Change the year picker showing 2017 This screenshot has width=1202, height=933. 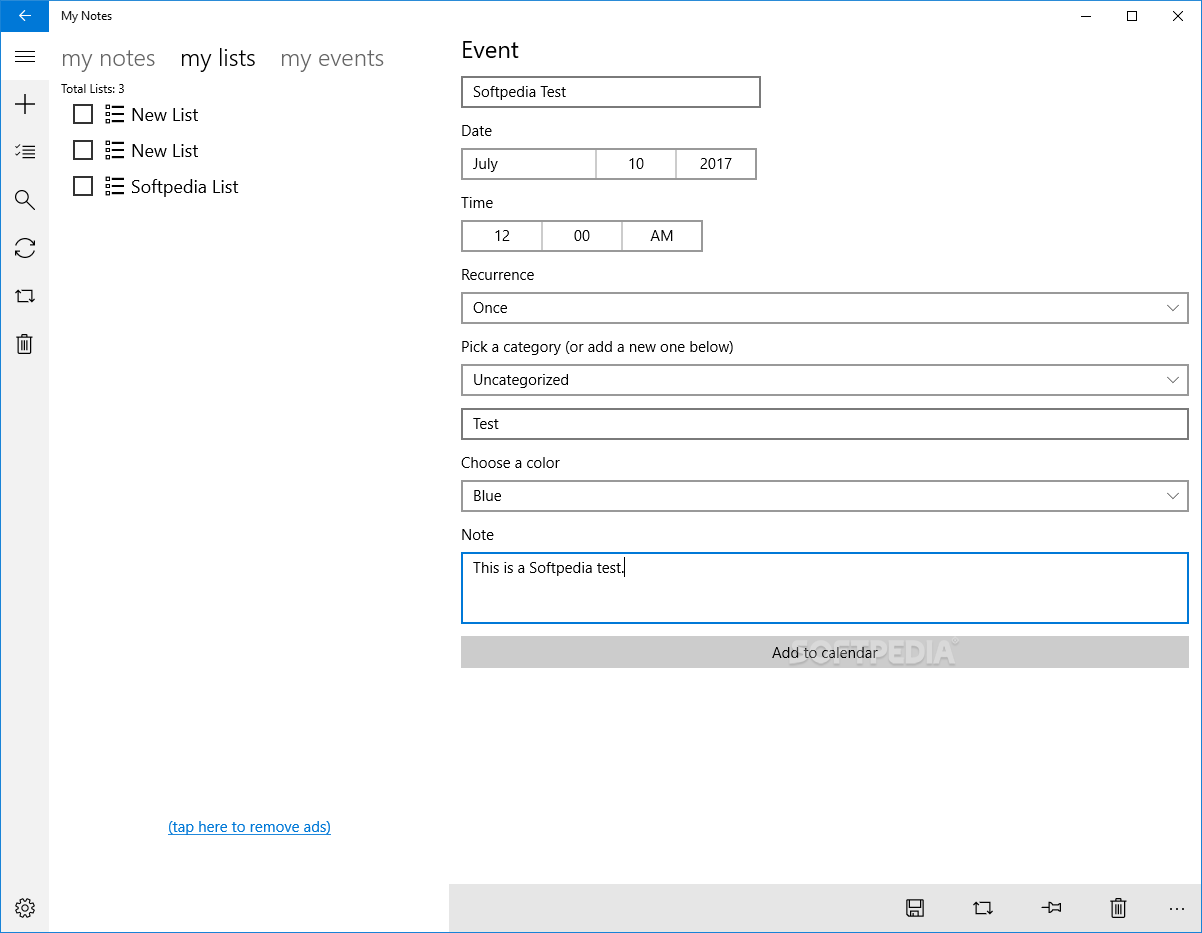[x=716, y=164]
